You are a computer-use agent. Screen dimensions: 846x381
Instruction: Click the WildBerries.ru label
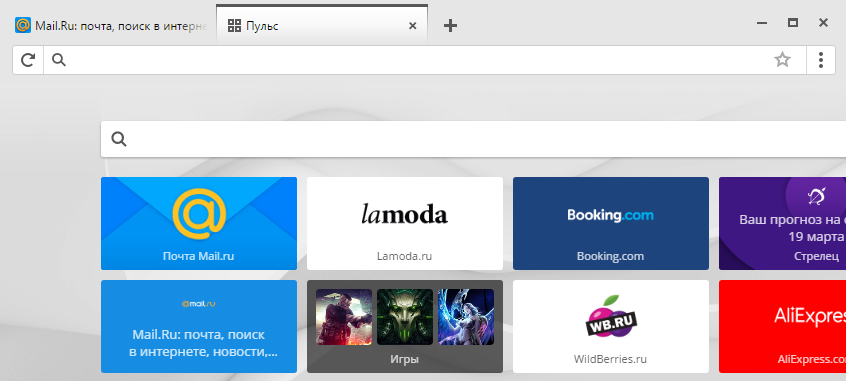point(610,359)
